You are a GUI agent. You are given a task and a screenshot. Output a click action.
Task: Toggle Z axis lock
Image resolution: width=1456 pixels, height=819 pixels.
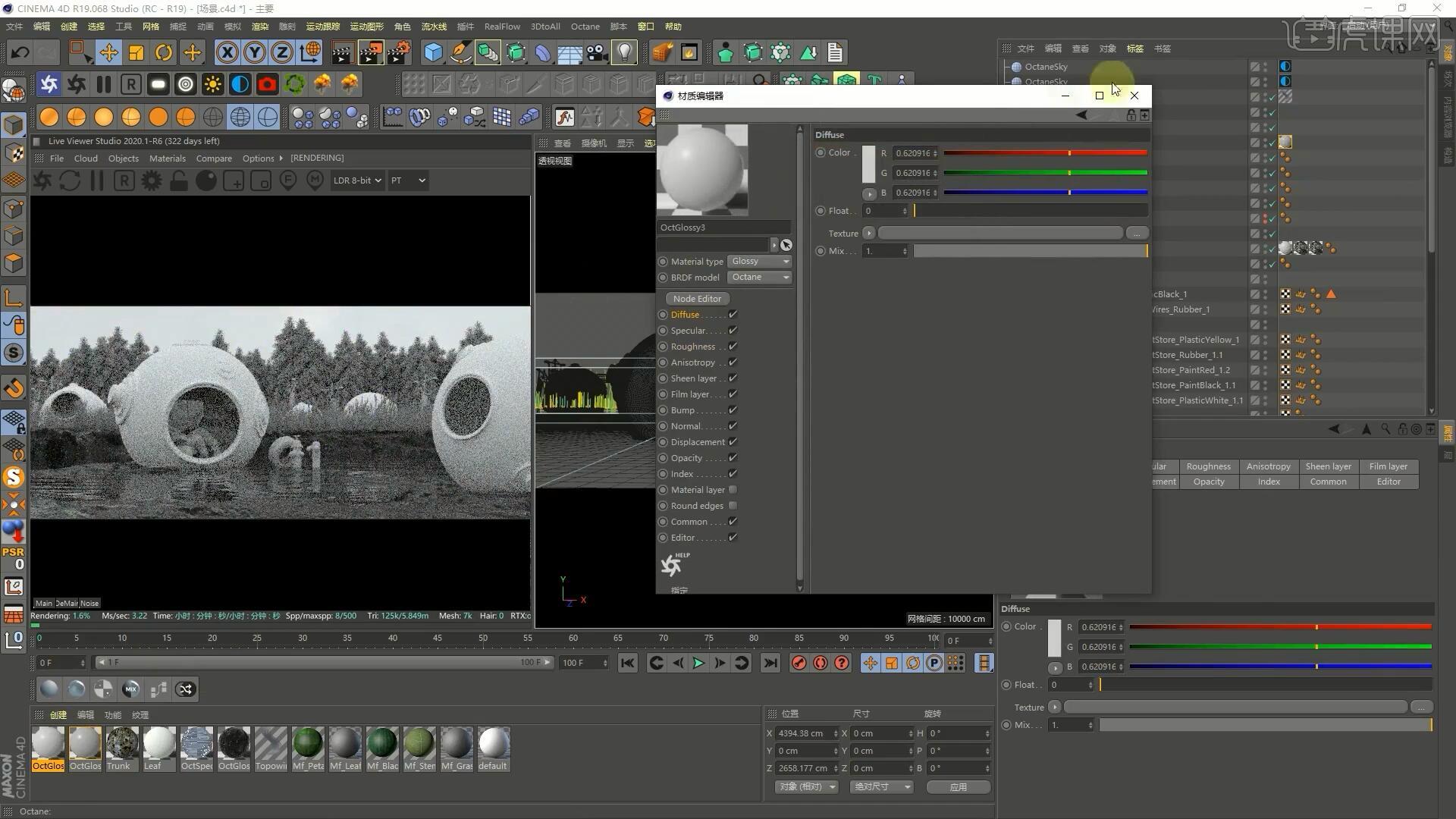tap(282, 52)
